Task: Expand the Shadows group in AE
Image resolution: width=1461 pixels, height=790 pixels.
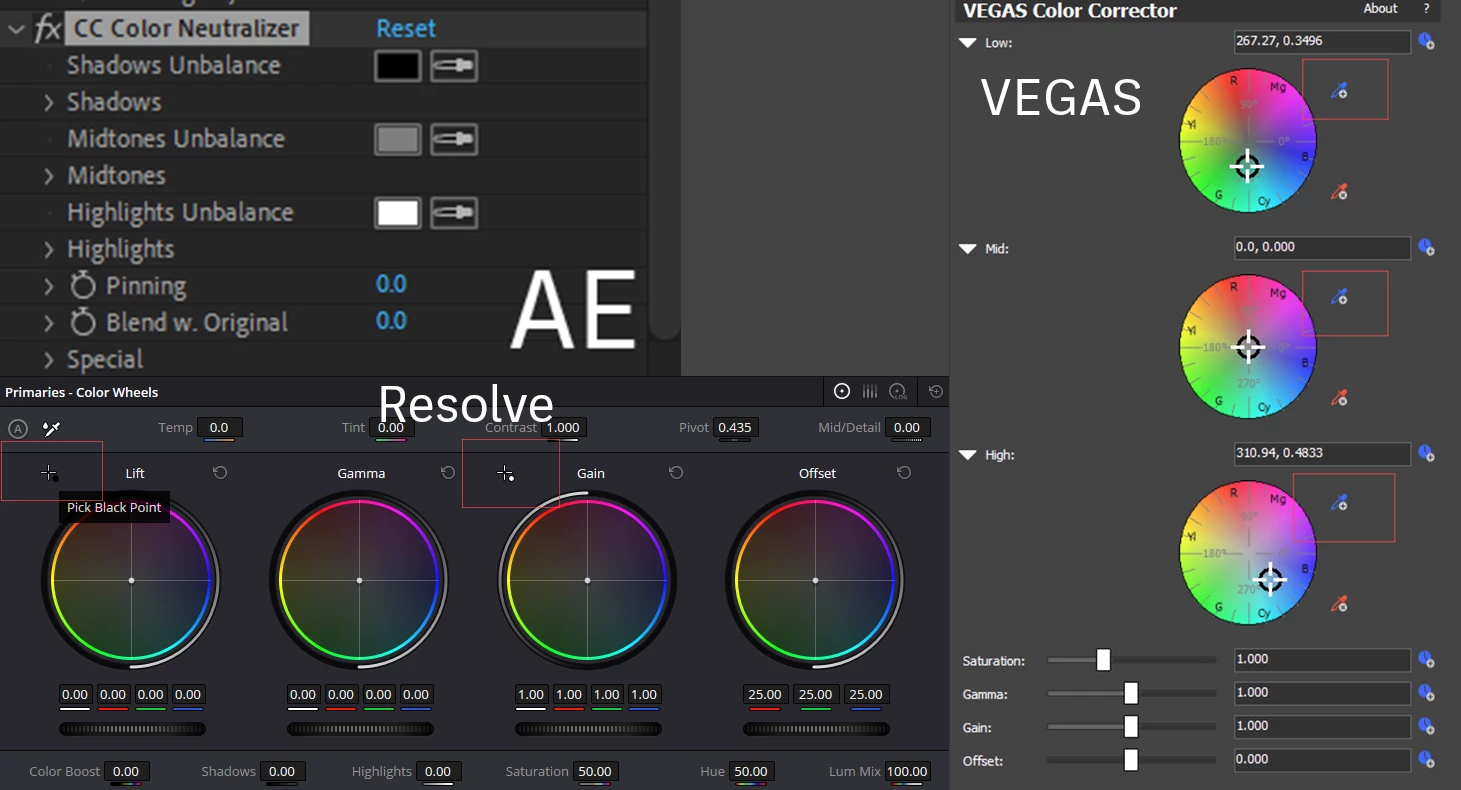Action: [x=49, y=102]
